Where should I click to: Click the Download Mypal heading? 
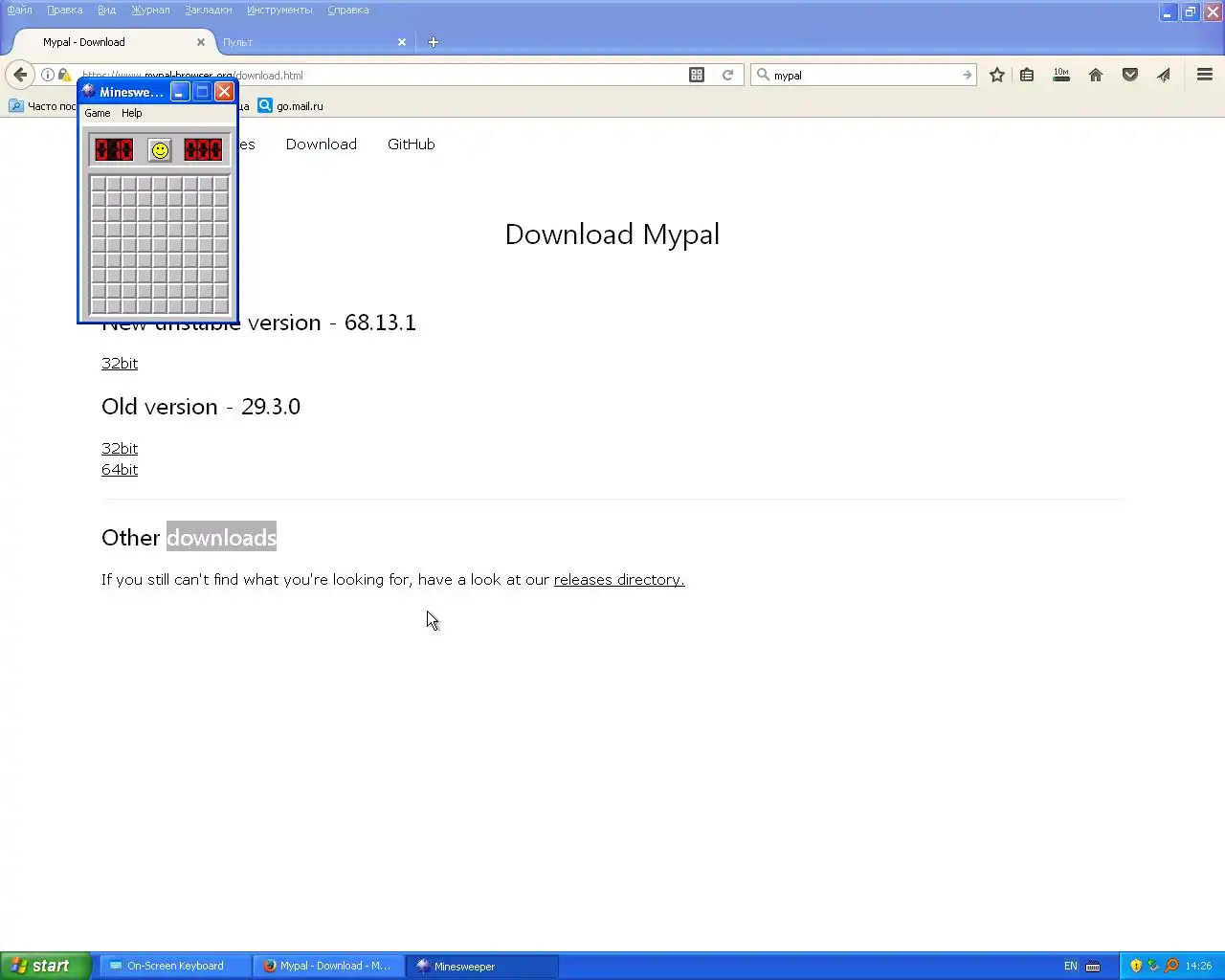pyautogui.click(x=612, y=234)
